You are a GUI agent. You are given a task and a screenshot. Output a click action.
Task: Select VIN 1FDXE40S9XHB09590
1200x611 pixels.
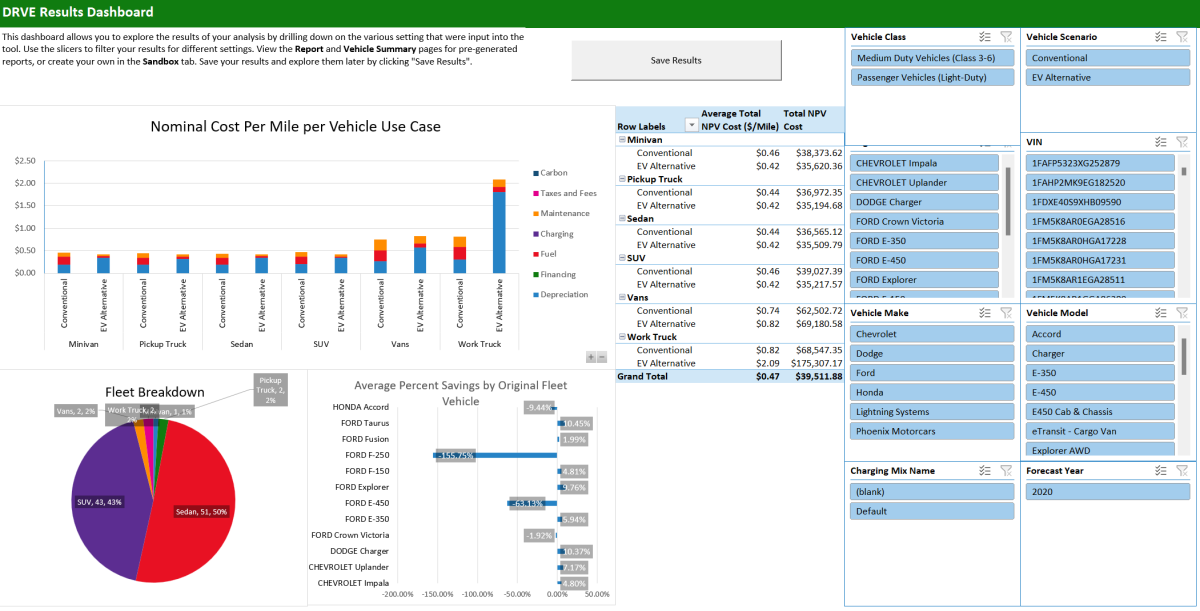[x=1100, y=202]
